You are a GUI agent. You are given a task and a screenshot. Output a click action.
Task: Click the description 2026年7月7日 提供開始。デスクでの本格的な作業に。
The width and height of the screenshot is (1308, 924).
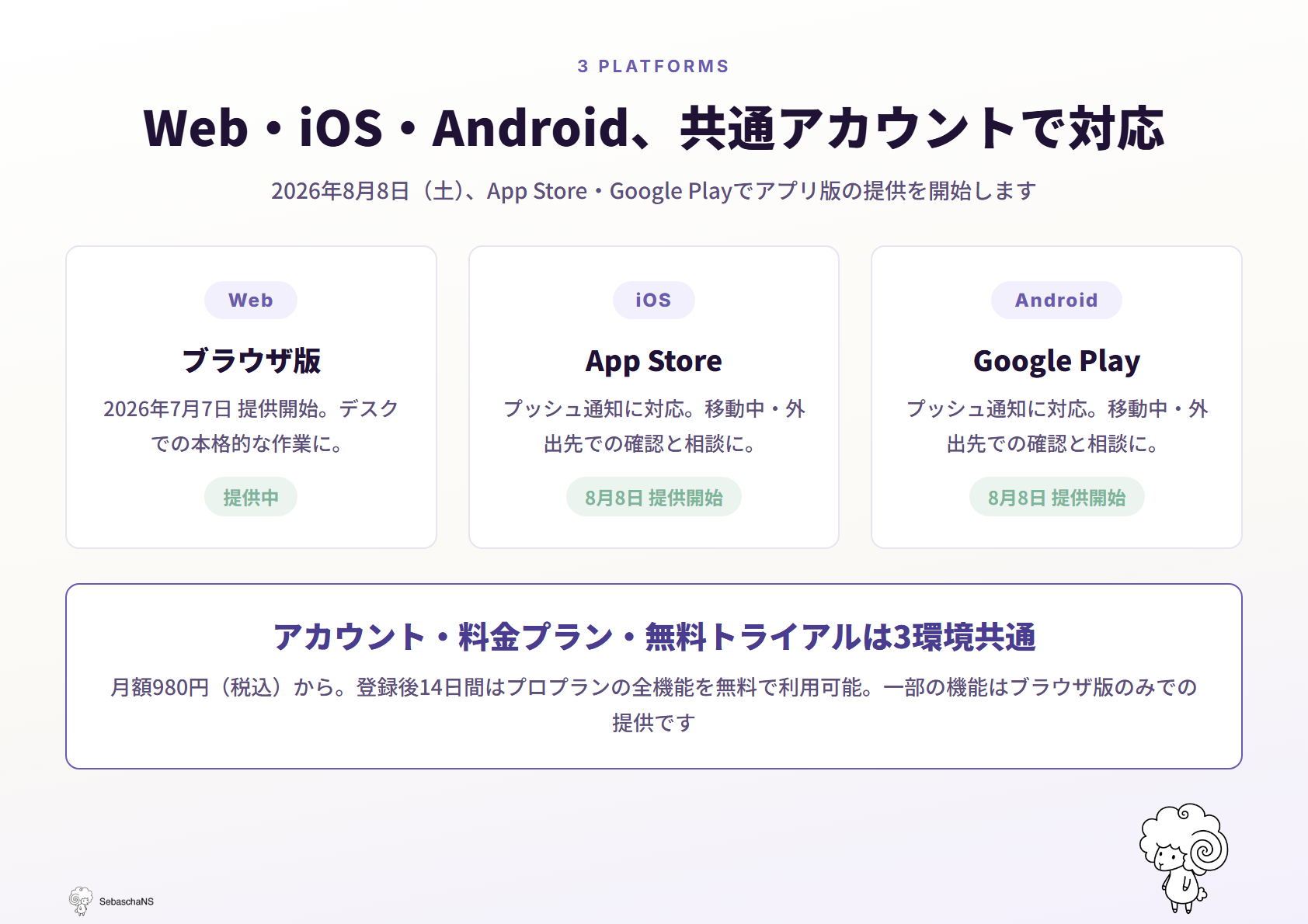(x=251, y=426)
